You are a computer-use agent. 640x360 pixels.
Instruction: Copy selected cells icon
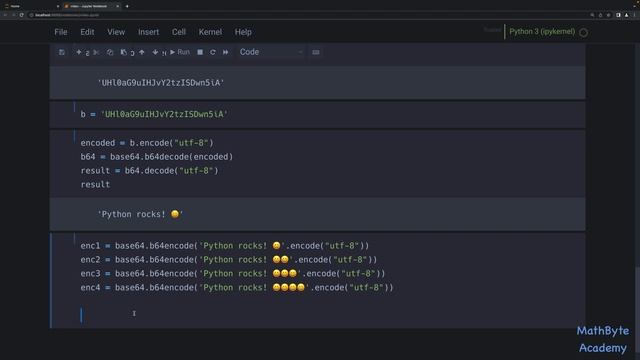coord(110,52)
